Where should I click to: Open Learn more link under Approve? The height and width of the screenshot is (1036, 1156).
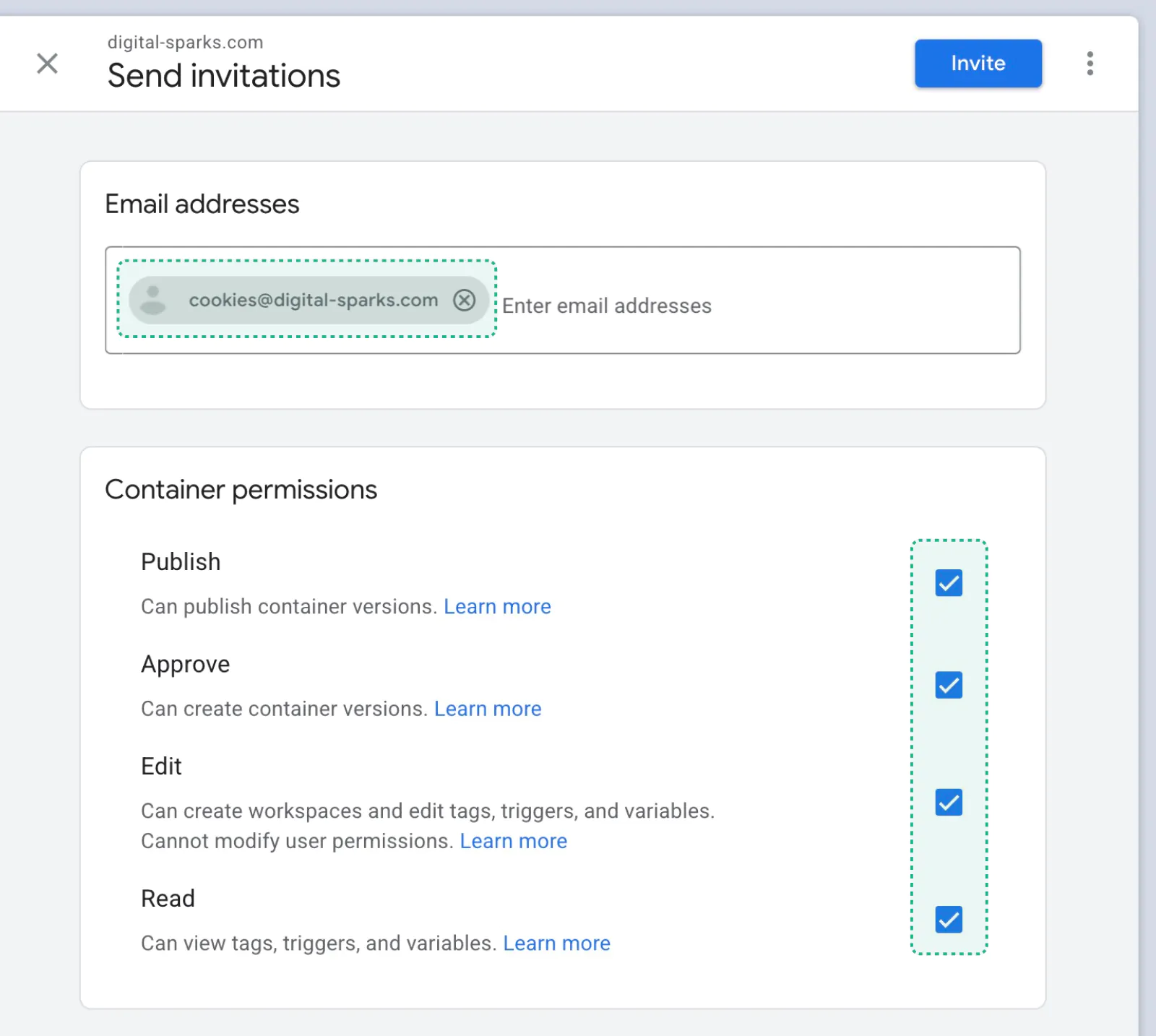click(x=488, y=709)
